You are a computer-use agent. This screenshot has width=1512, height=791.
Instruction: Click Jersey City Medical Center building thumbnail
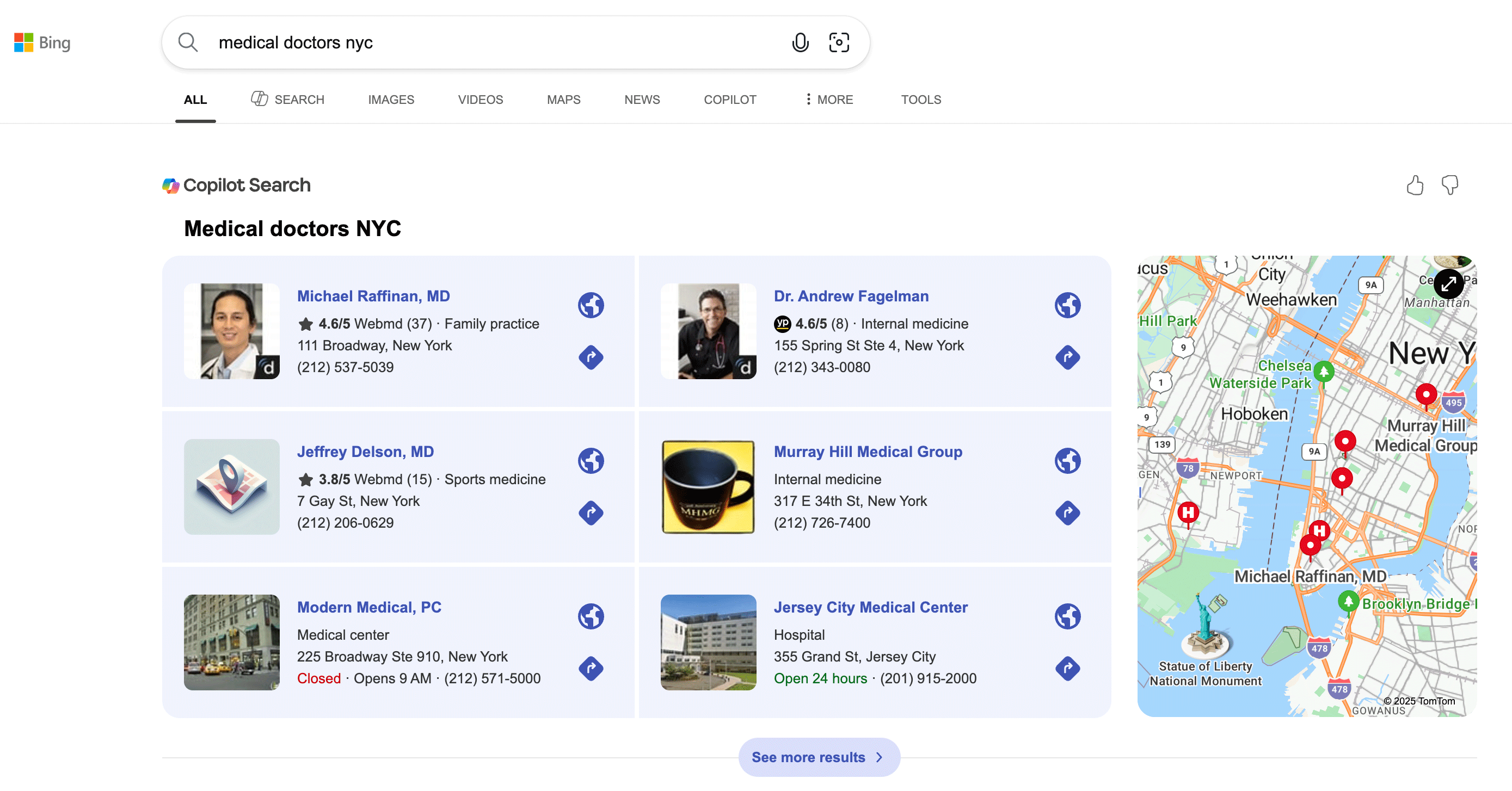point(708,642)
